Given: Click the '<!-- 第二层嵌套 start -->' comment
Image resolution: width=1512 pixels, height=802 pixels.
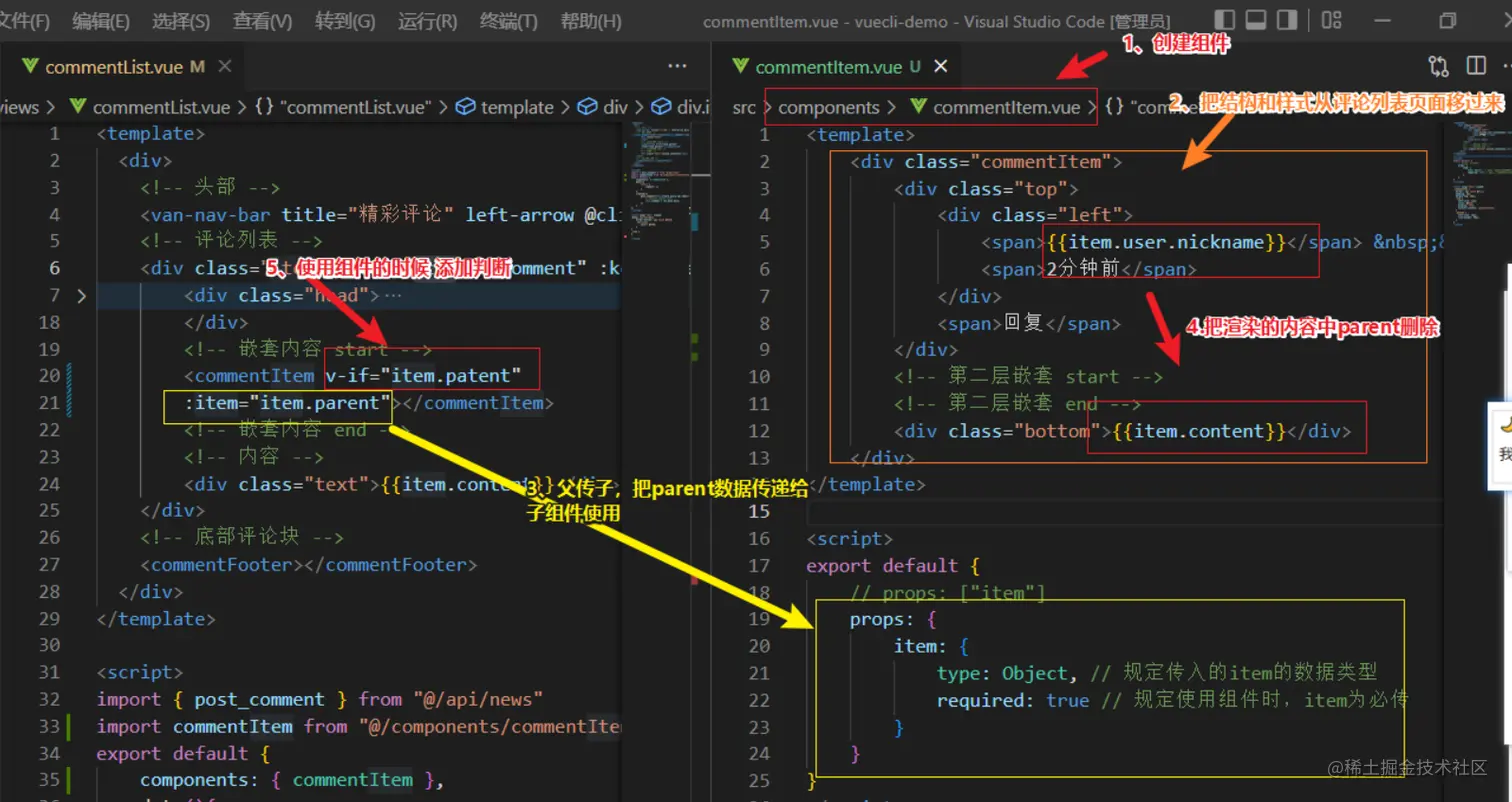Looking at the screenshot, I should 1028,377.
